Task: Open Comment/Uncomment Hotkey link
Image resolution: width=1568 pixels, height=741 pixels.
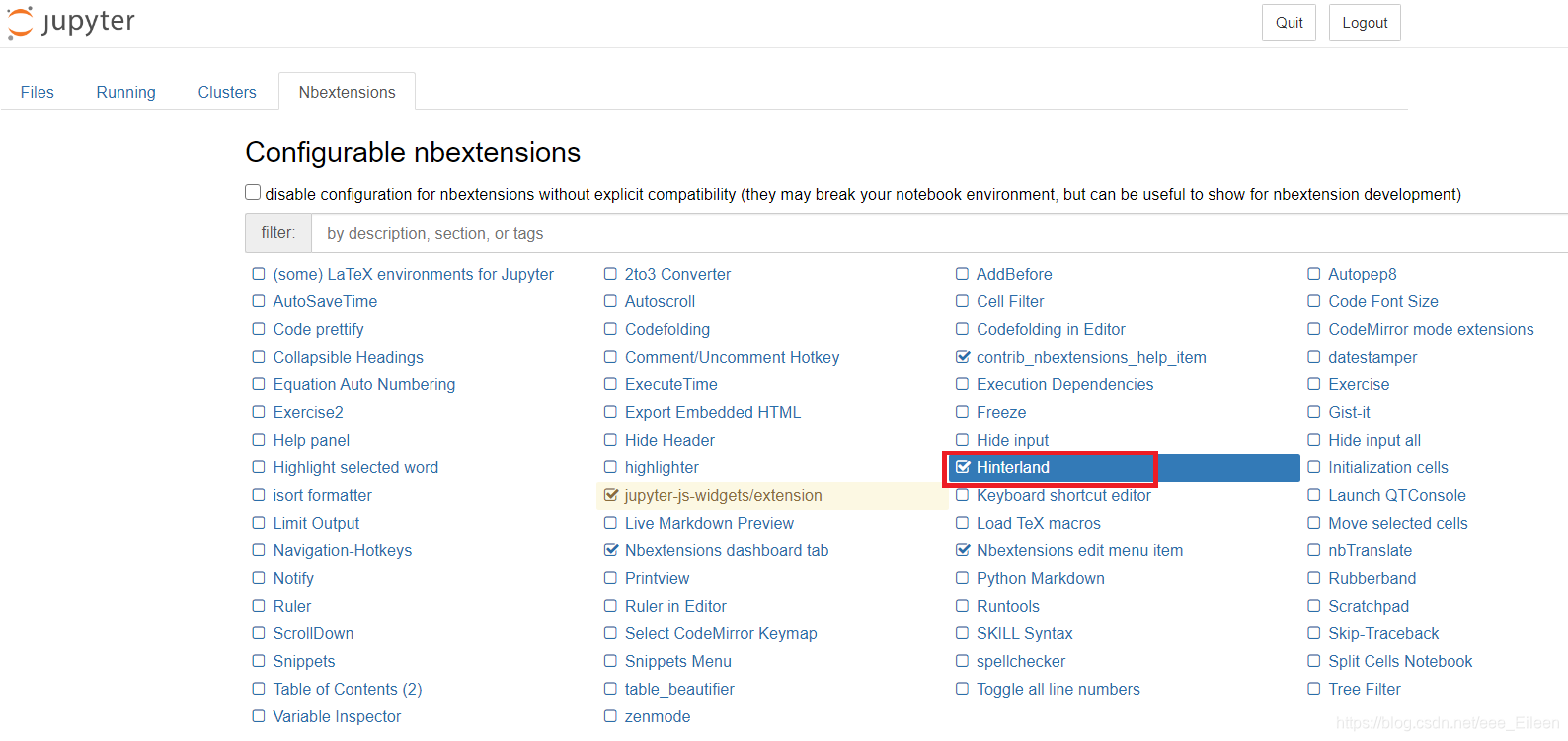Action: (732, 357)
